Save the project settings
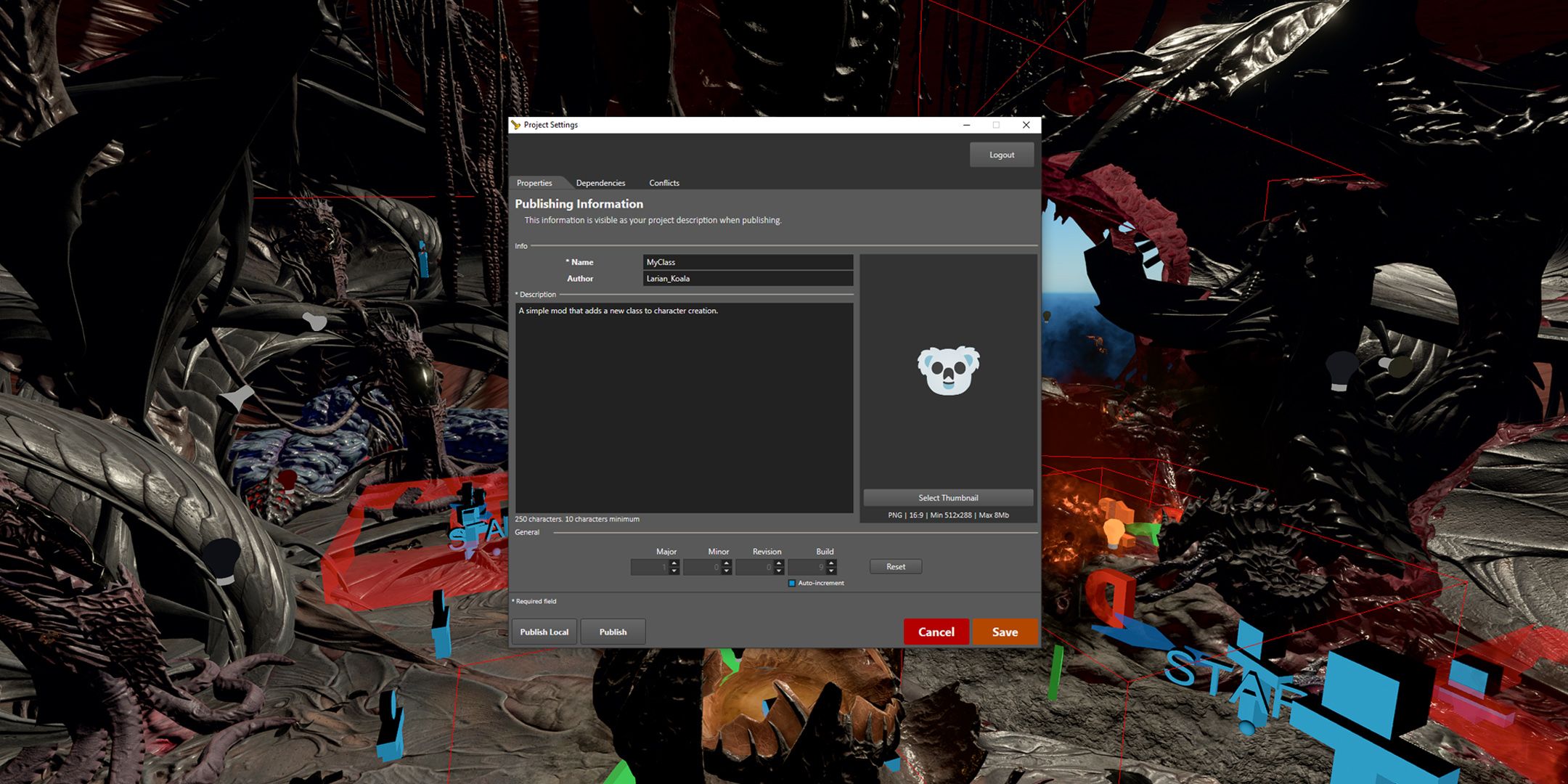This screenshot has height=784, width=1568. [1002, 632]
